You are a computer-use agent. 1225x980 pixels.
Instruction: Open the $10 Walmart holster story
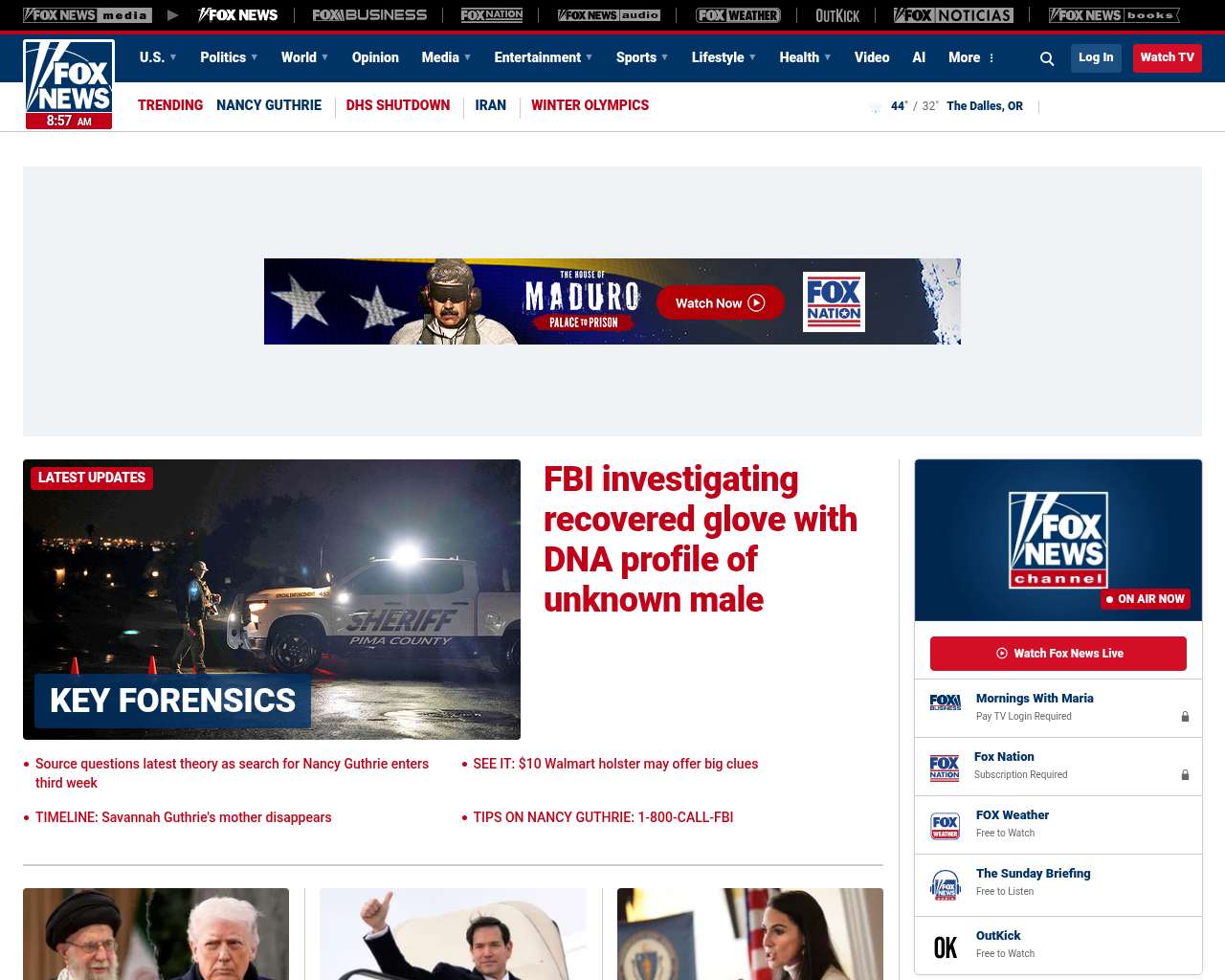point(615,764)
